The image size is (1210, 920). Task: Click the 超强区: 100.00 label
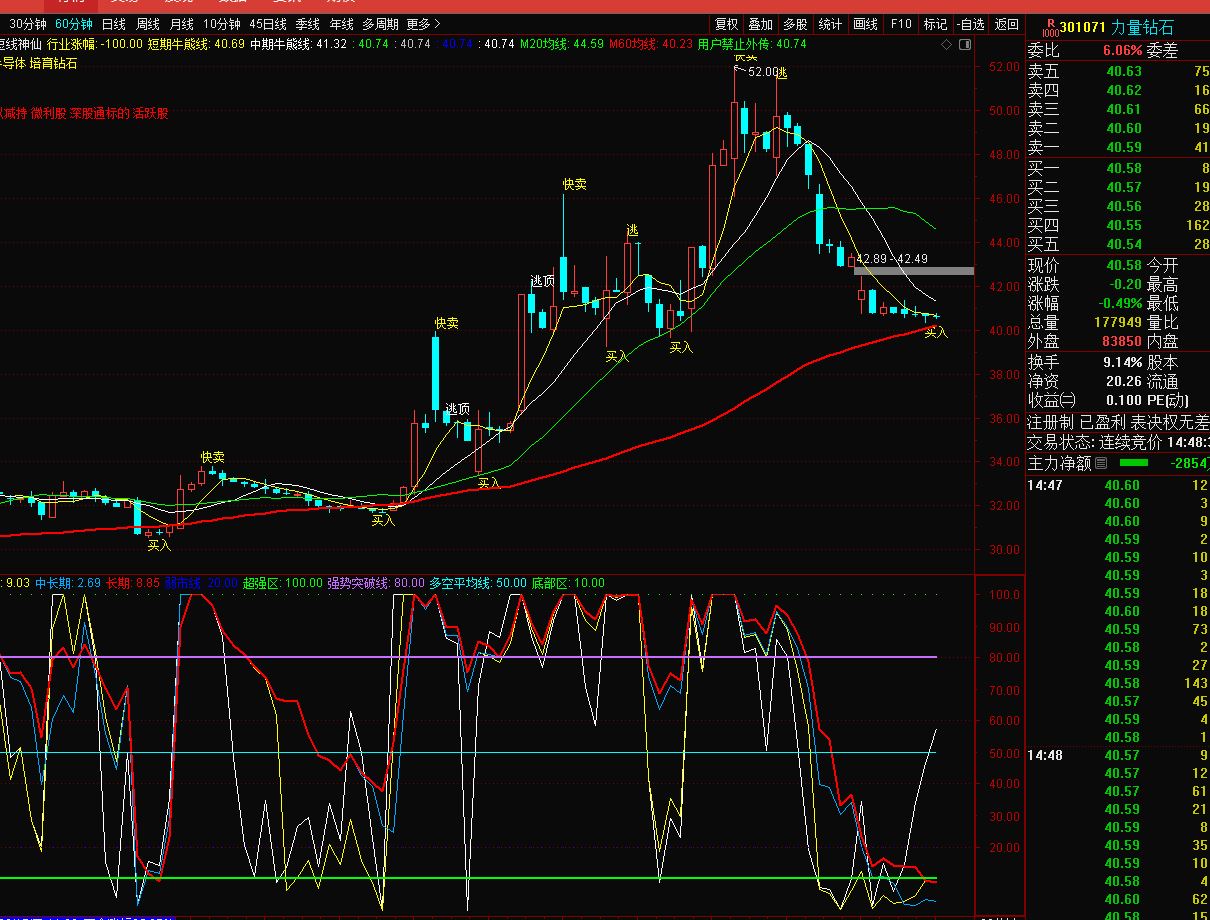coord(282,582)
